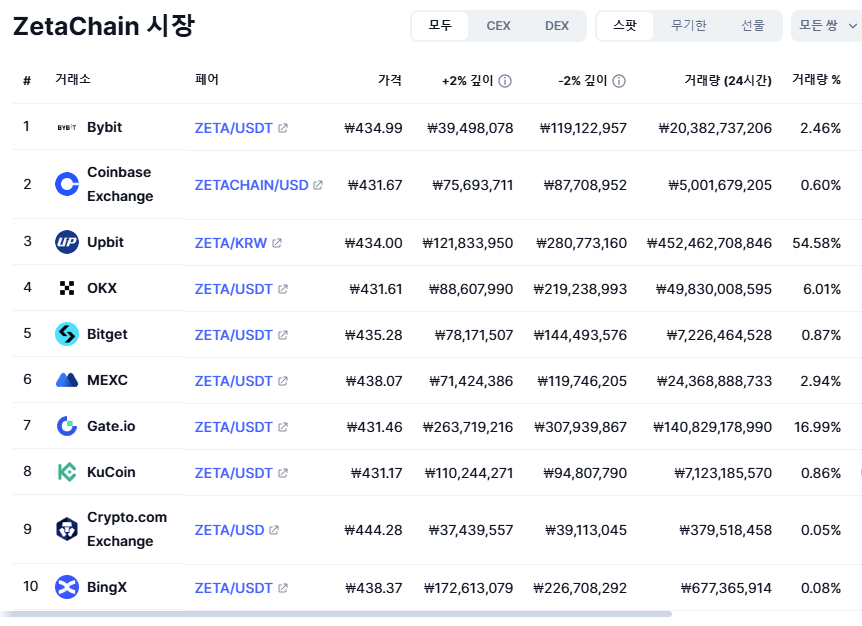Click external link icon beside ZETA/USD

(x=274, y=530)
